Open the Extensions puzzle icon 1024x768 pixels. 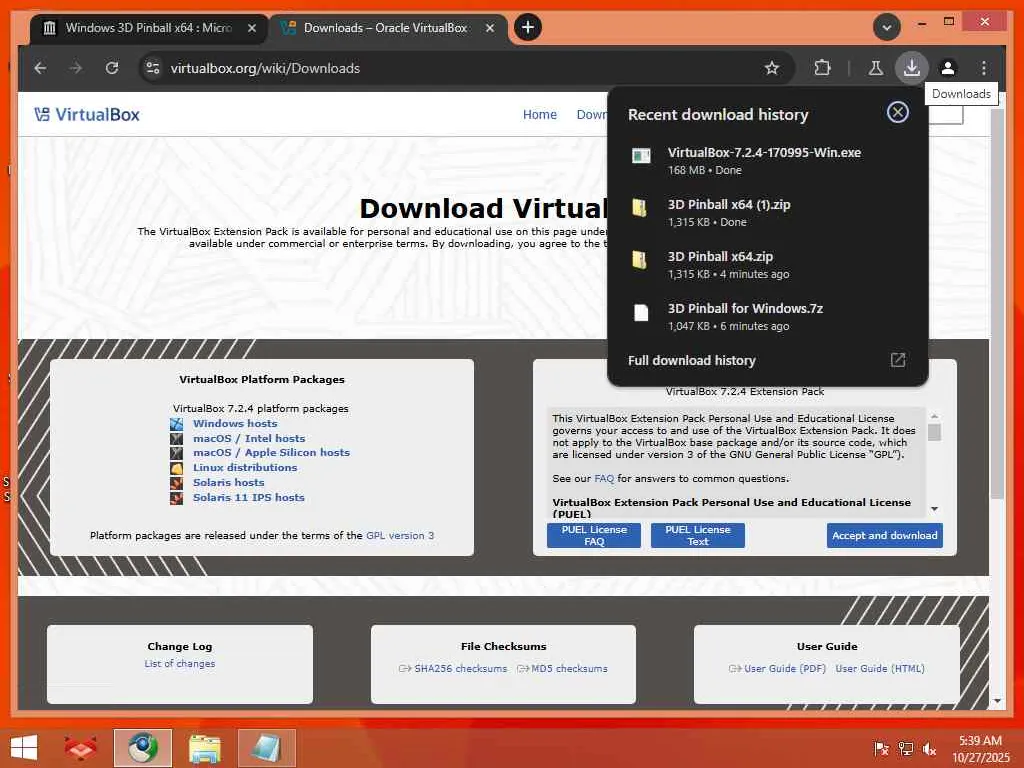[822, 68]
